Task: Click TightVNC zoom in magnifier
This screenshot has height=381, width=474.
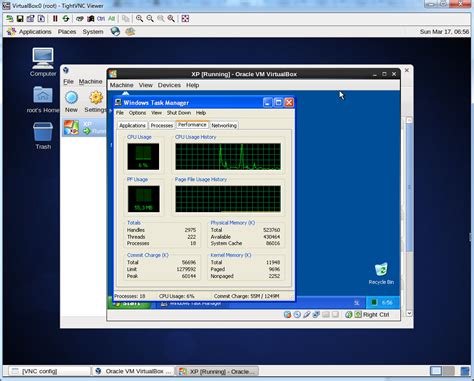Action: (140, 19)
